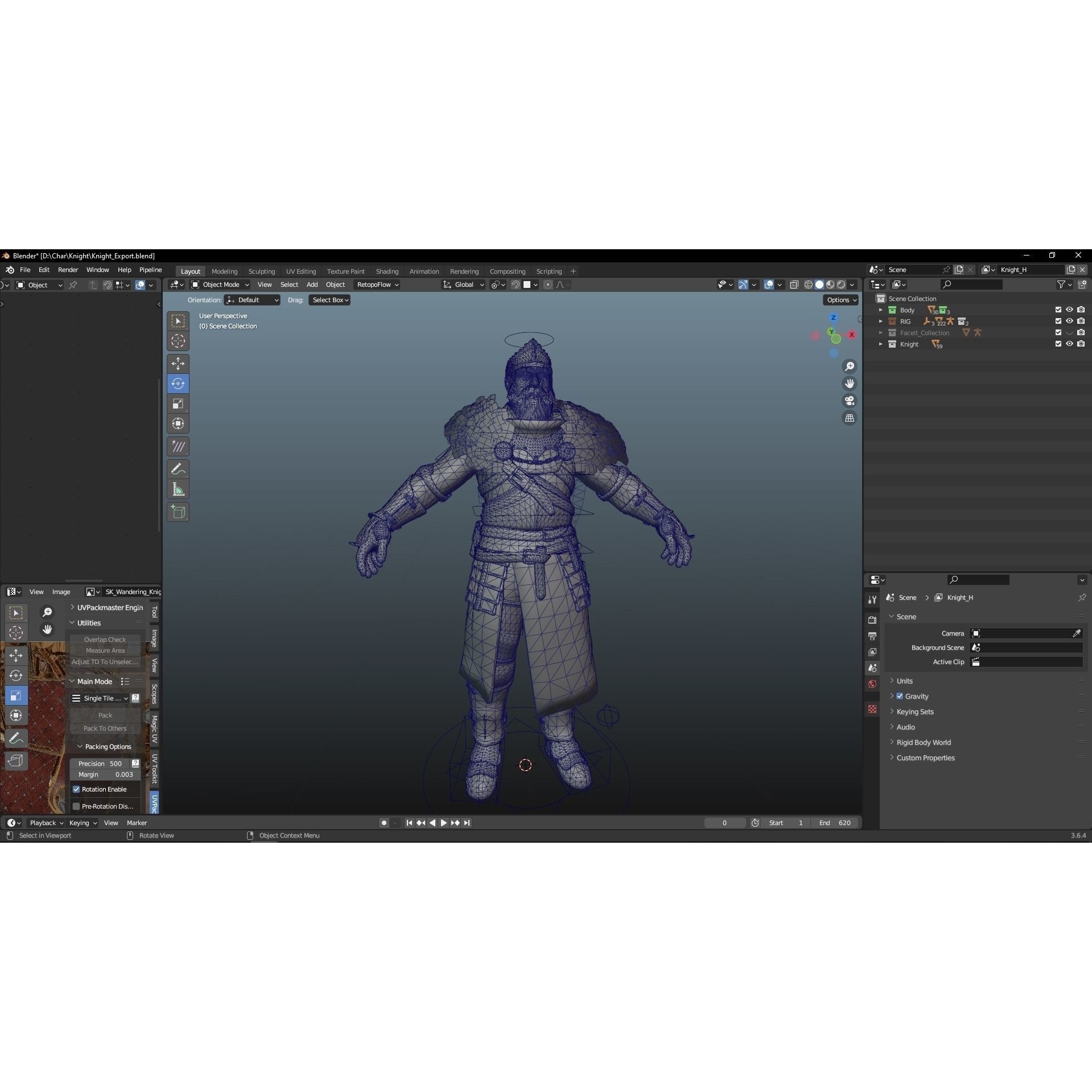
Task: Open the Object Mode dropdown
Action: point(219,285)
